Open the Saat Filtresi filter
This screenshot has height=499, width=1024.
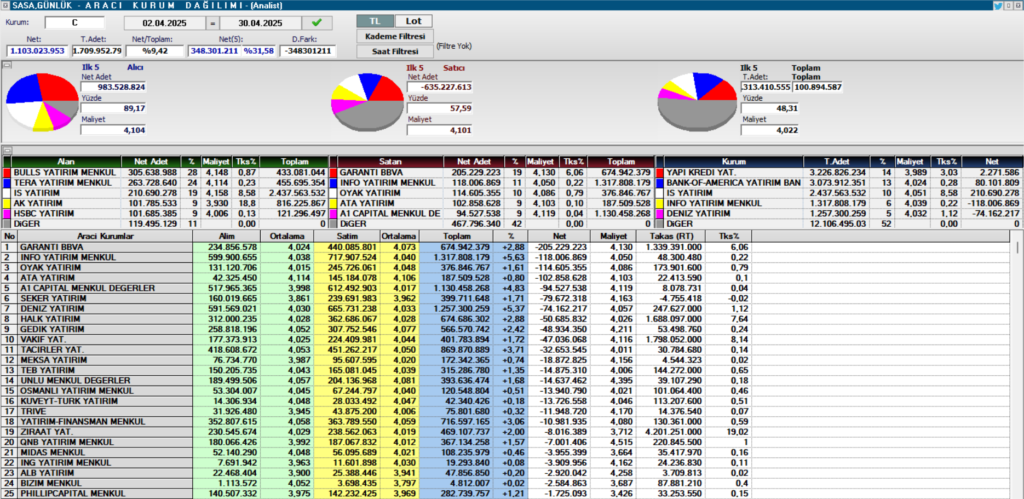coord(394,51)
